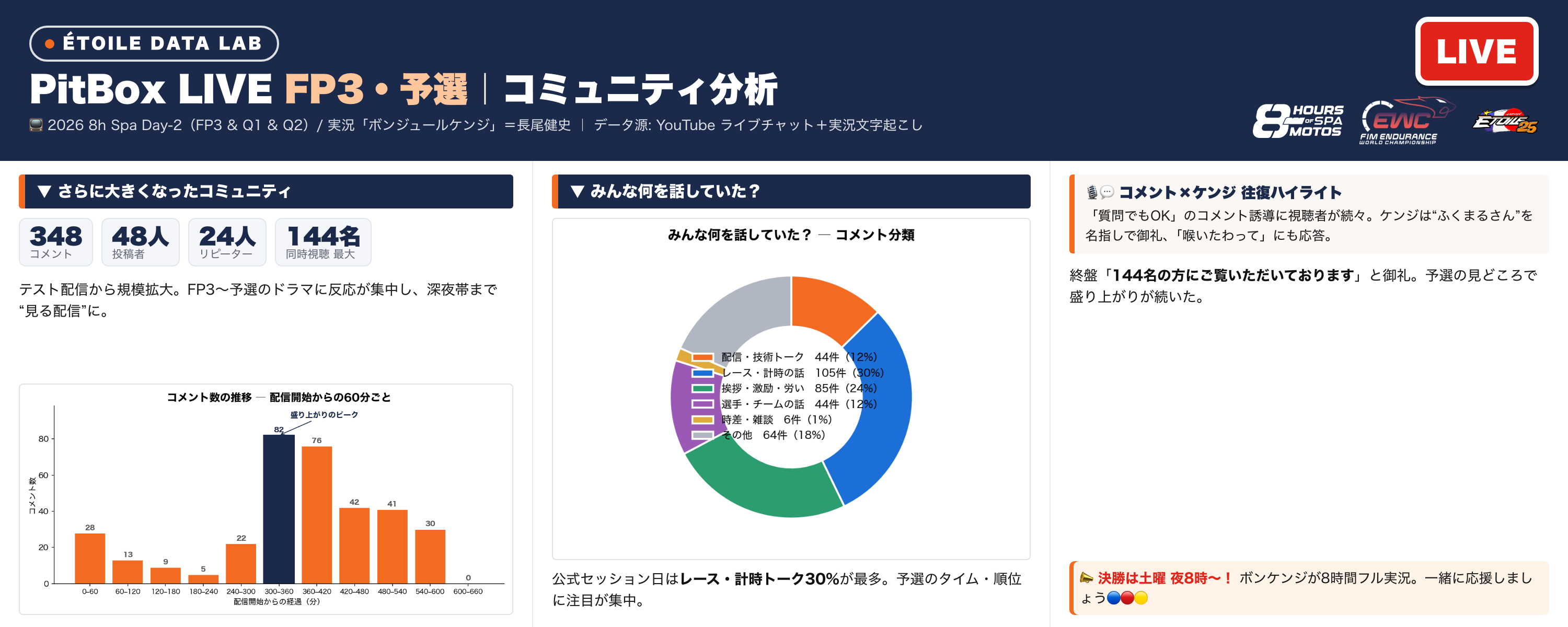The height and width of the screenshot is (627, 1568).
Task: Click the 180–240 bar labeled 5
Action: tap(203, 579)
